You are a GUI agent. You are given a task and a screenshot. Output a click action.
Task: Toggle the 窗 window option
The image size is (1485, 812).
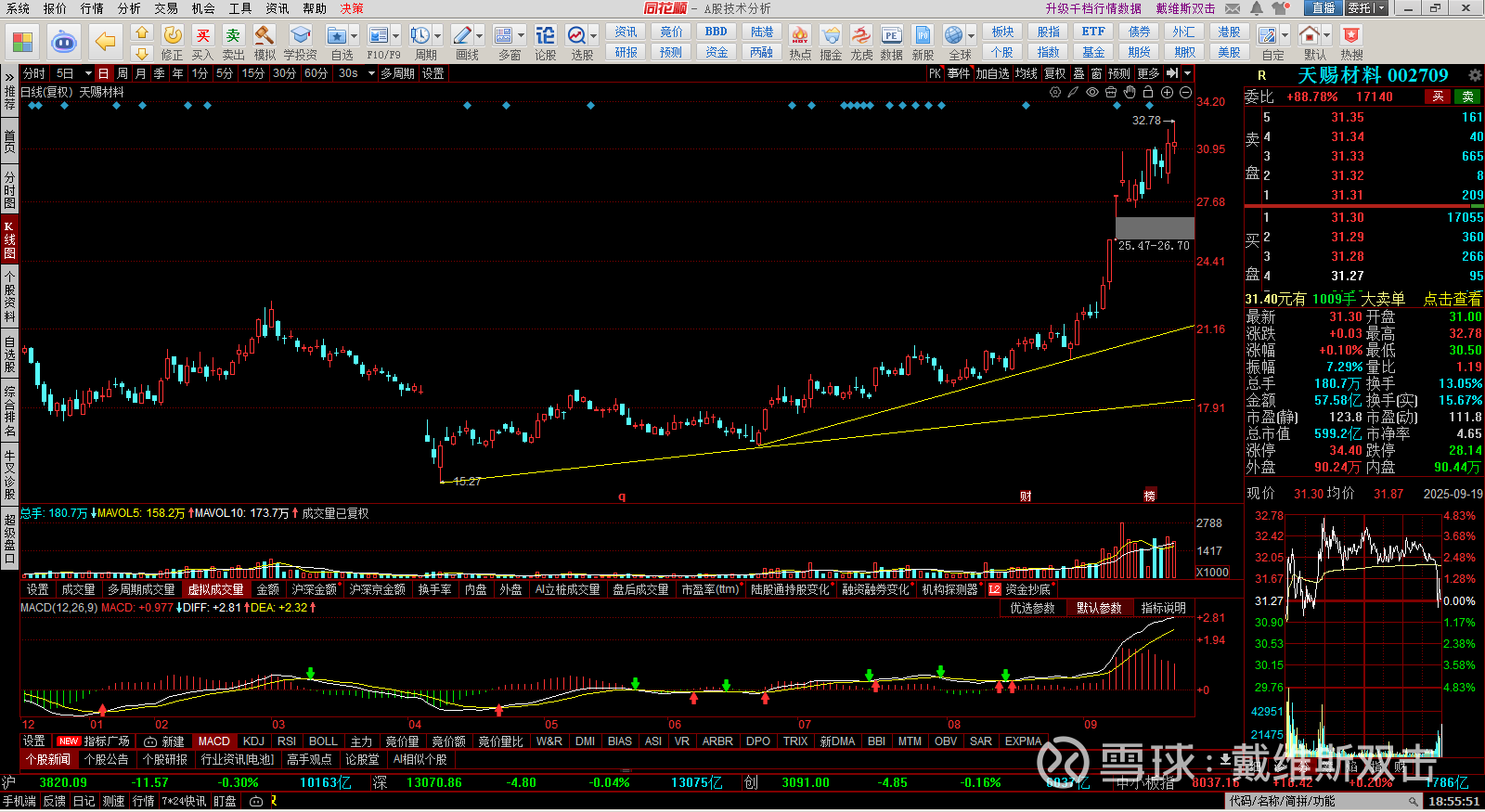(1096, 73)
